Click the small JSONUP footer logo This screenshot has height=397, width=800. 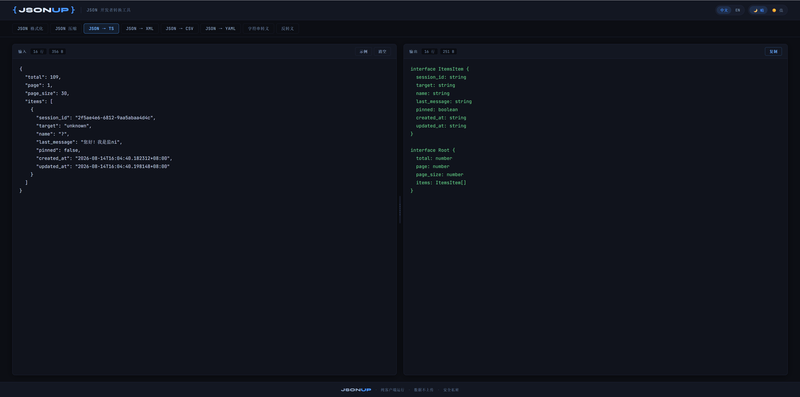click(x=356, y=390)
